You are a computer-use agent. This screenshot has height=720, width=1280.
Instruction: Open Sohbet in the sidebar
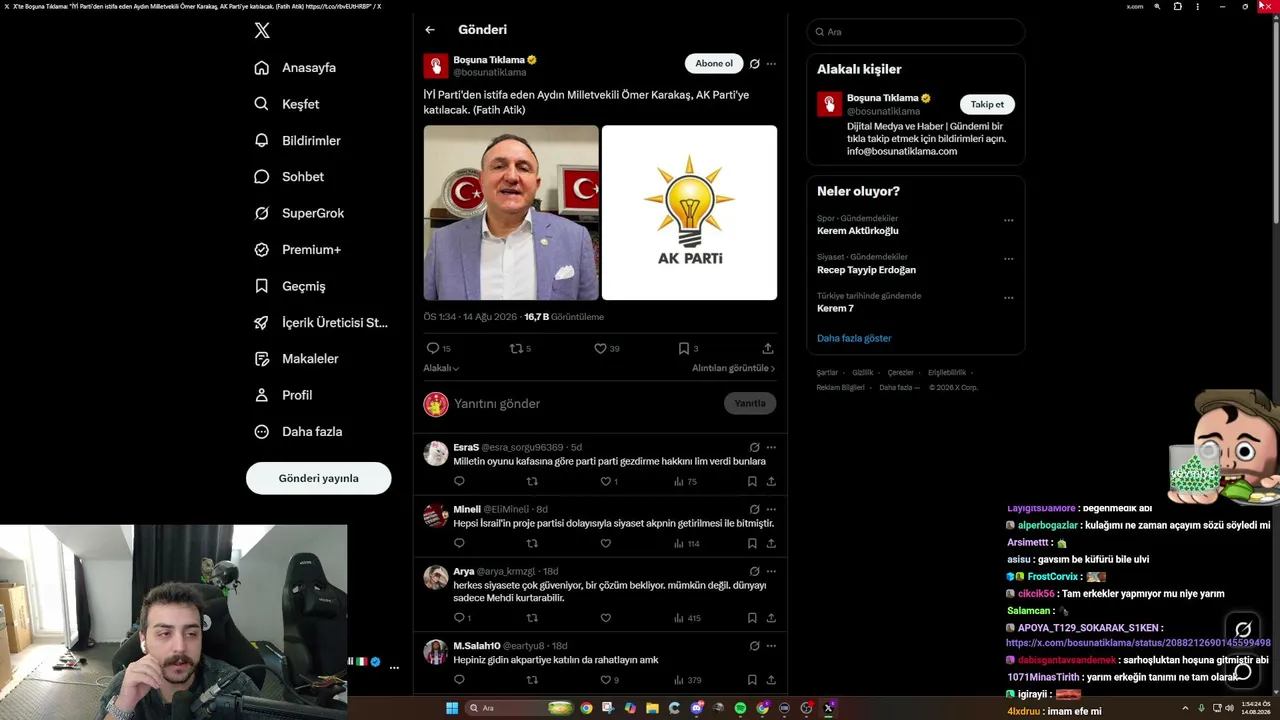click(x=289, y=177)
